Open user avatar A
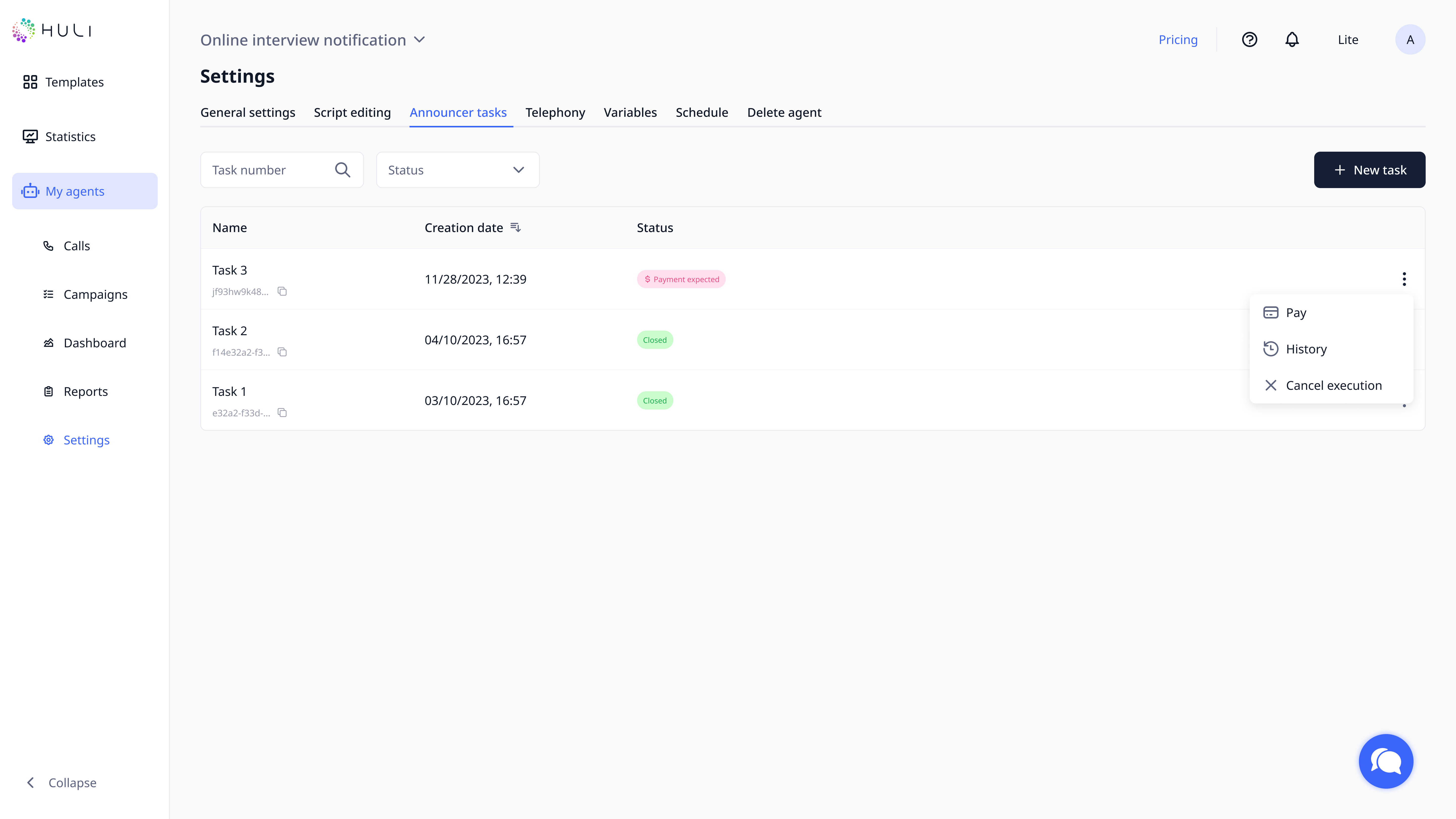The width and height of the screenshot is (1456, 819). 1410,40
